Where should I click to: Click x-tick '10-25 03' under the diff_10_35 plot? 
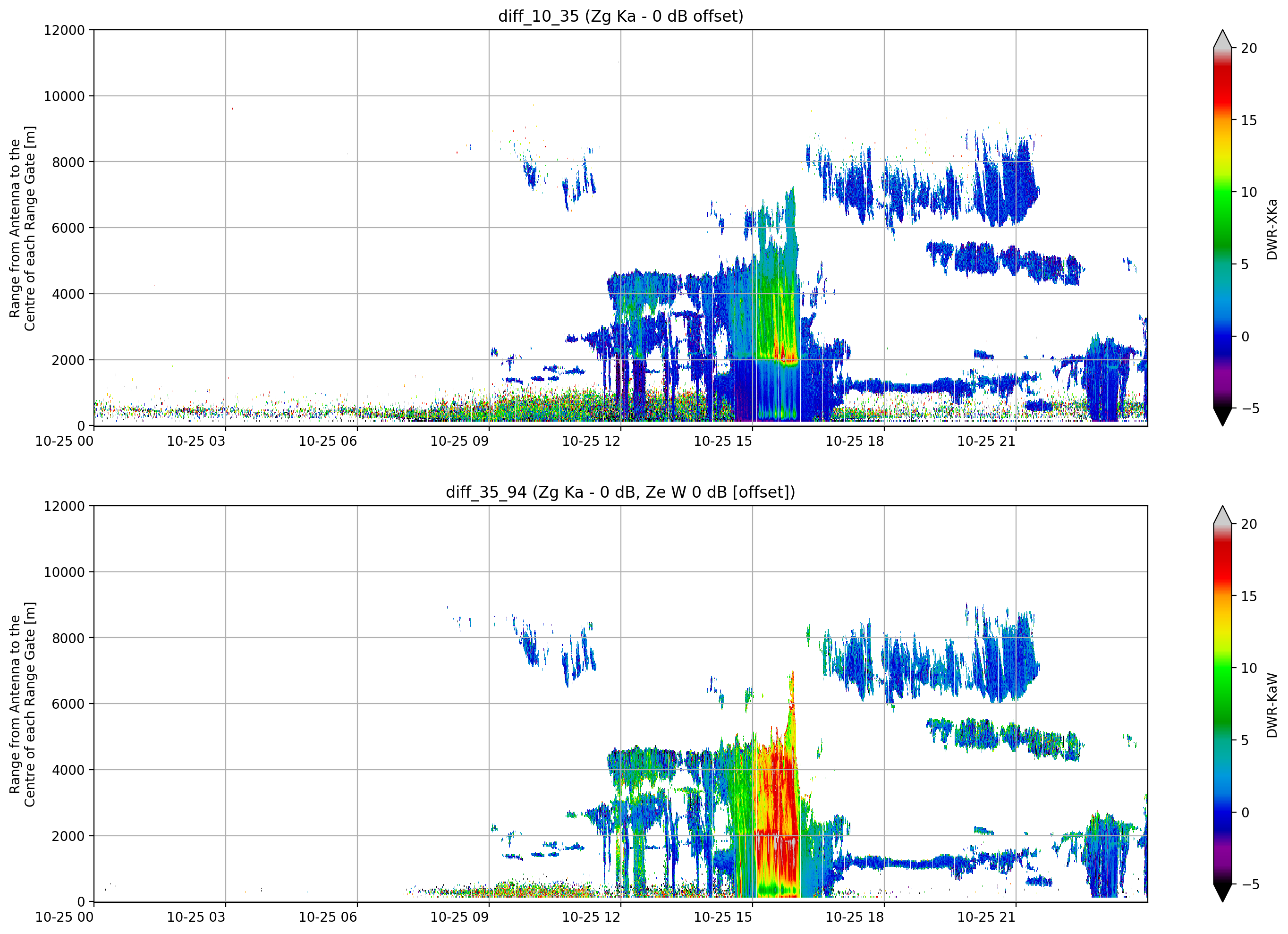click(x=196, y=442)
